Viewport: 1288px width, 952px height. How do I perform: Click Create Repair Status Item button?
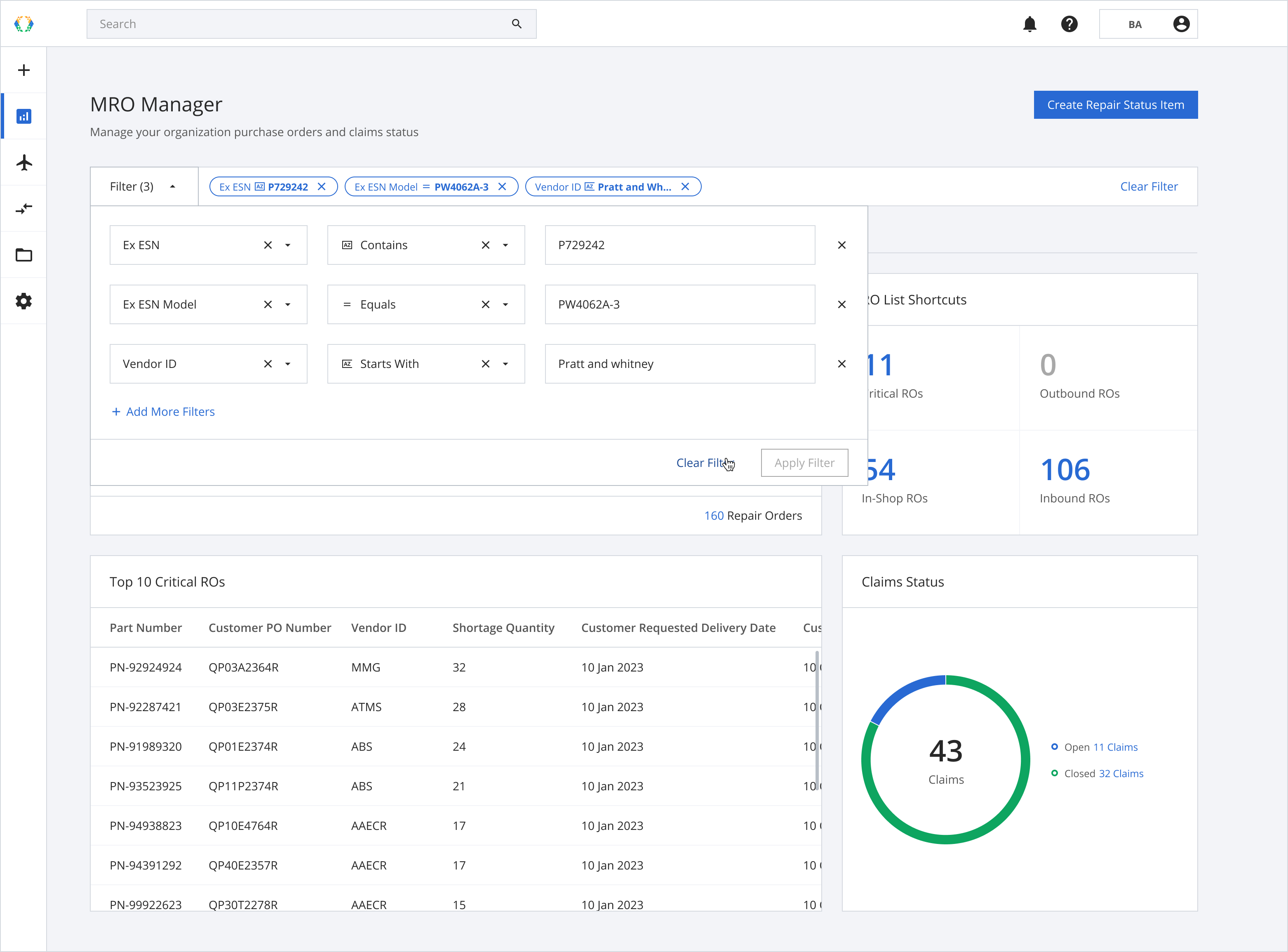1116,105
